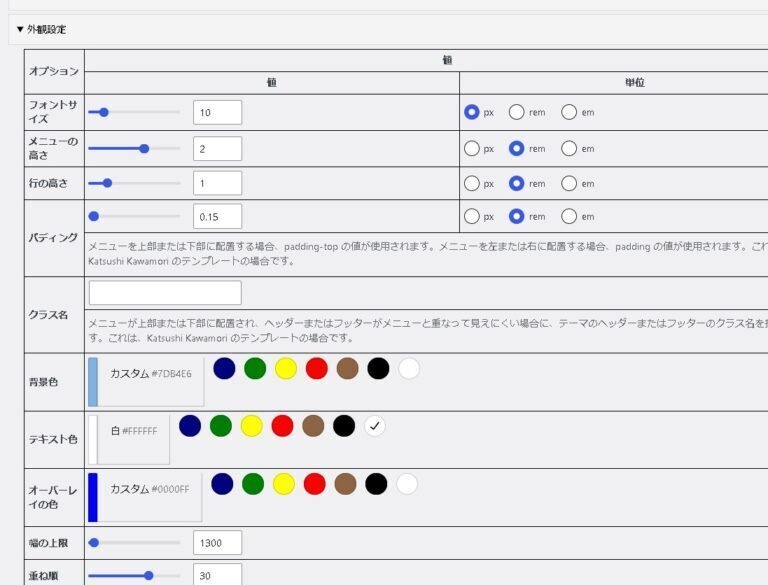Viewport: 768px width, 585px height.
Task: Select em unit for フォントサイズ
Action: (x=569, y=112)
